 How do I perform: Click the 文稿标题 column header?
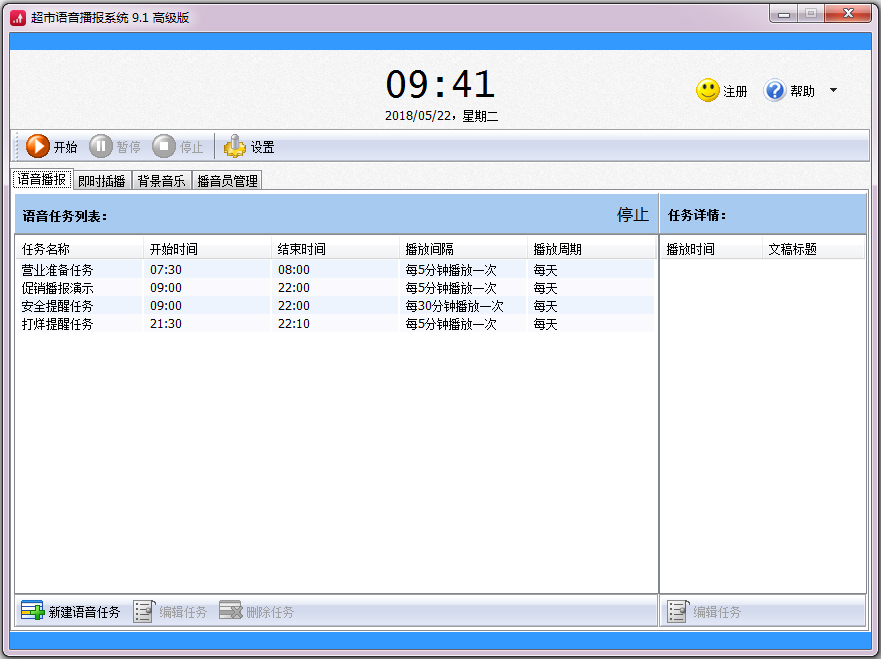(813, 249)
